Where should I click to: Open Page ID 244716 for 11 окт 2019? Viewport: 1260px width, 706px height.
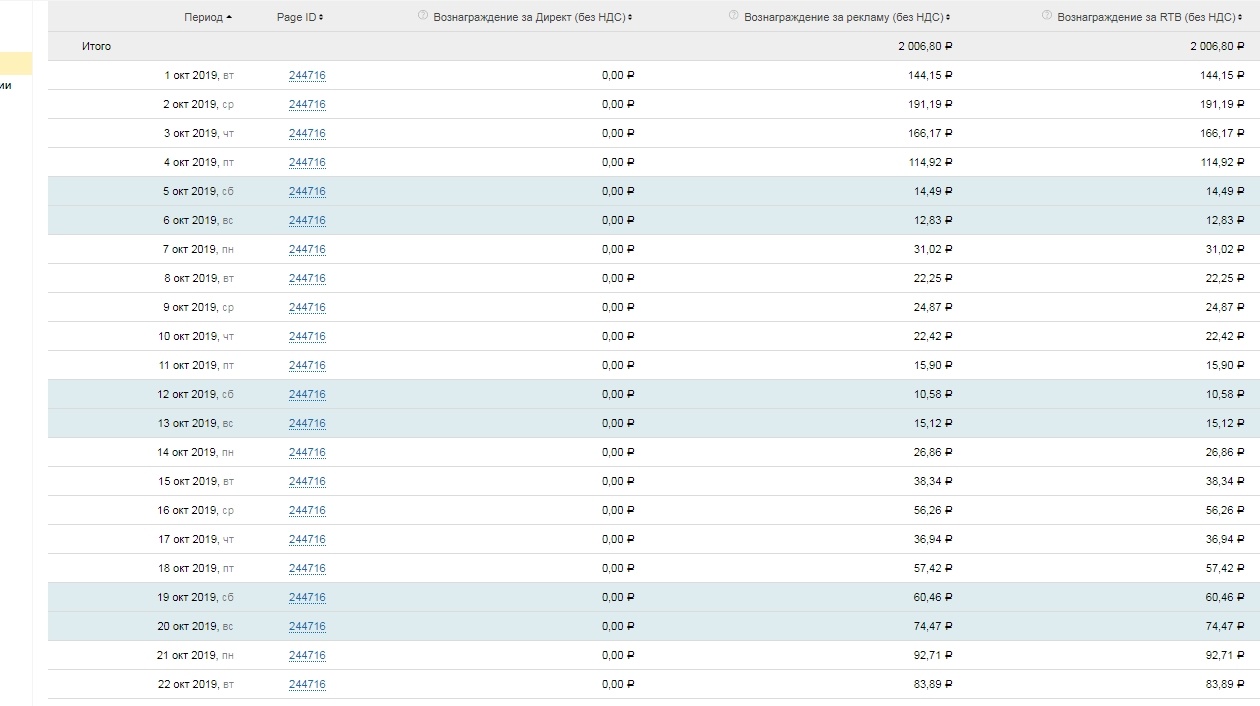[307, 365]
